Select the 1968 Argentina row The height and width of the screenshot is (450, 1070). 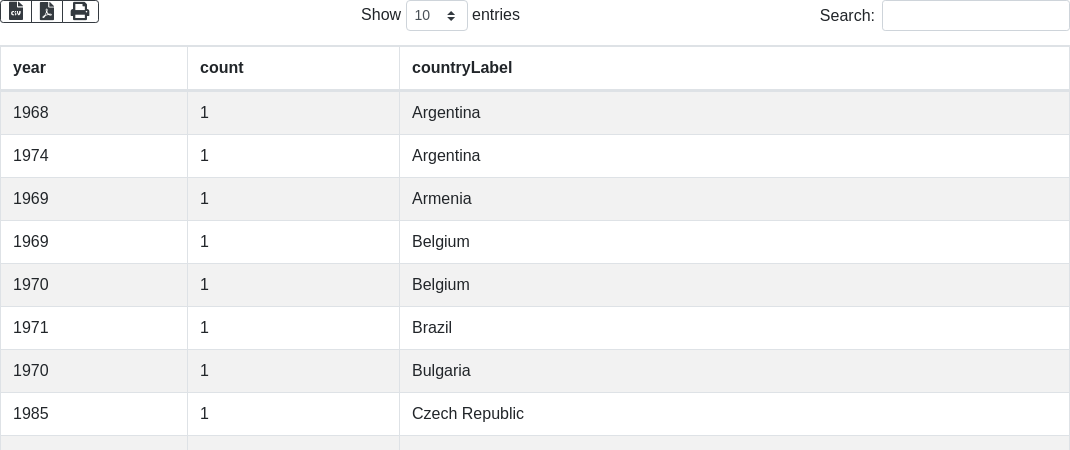[446, 113]
